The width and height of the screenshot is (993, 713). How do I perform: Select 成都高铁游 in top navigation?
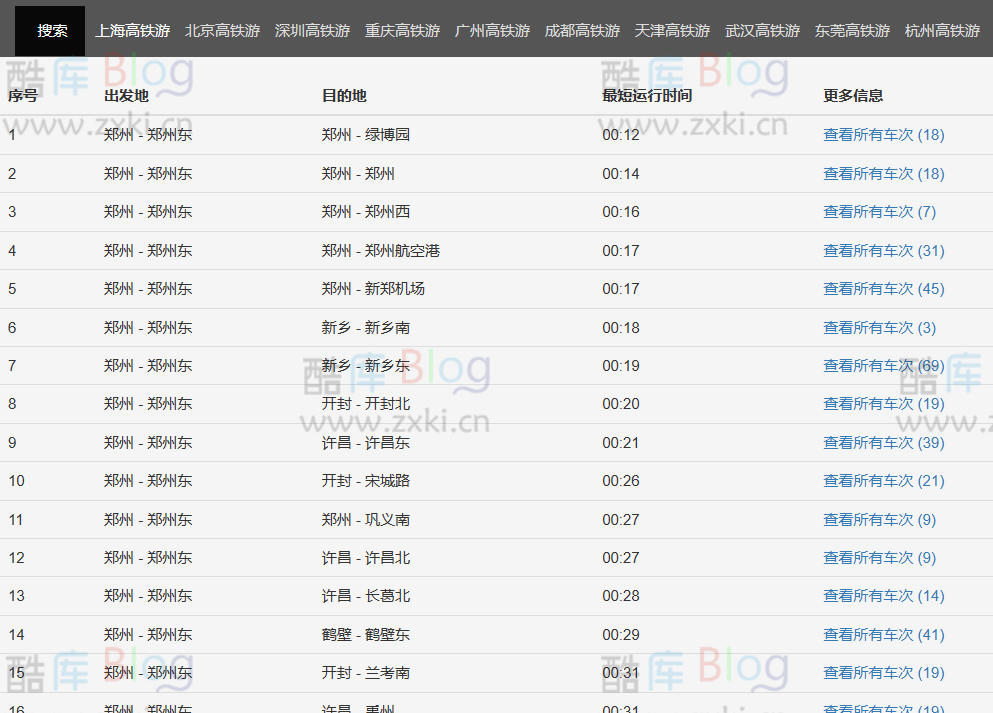[582, 31]
